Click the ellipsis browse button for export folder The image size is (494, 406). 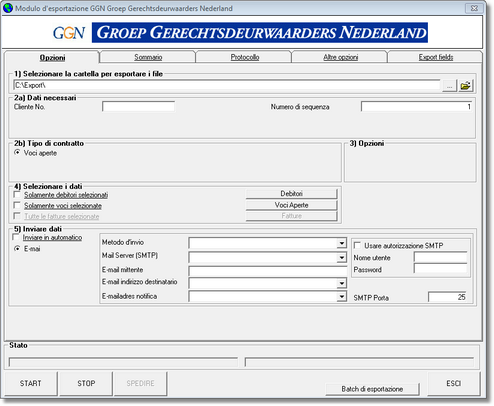[449, 86]
